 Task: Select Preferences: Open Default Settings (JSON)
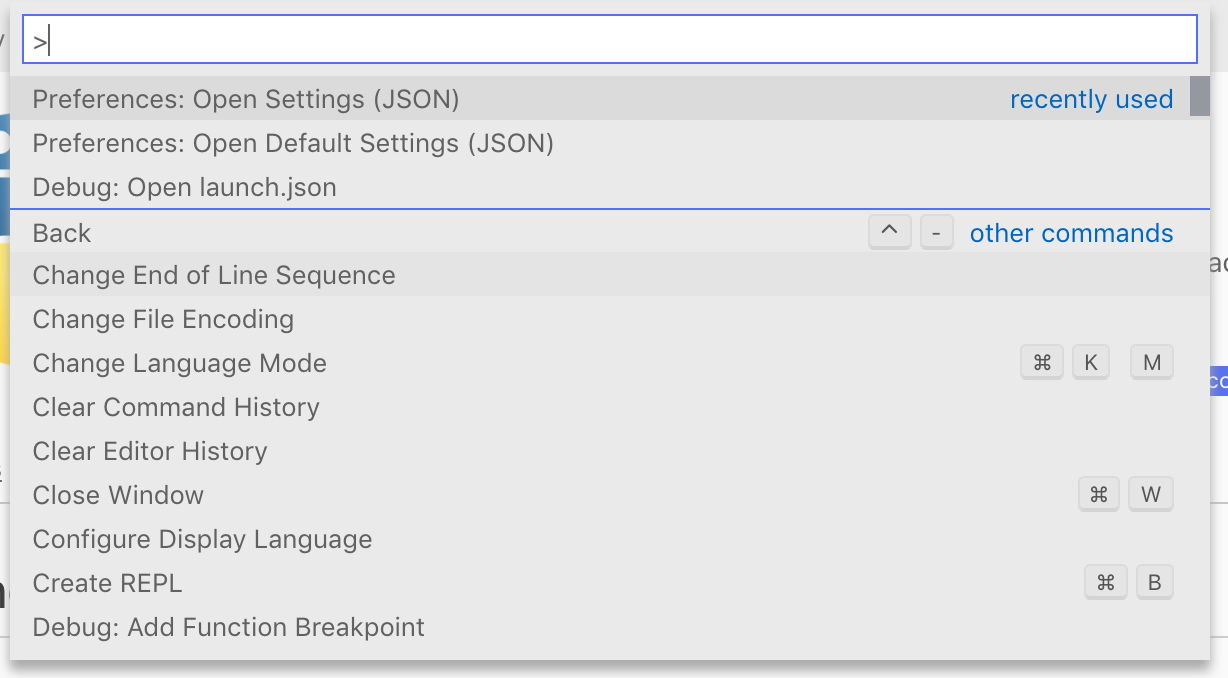click(293, 144)
